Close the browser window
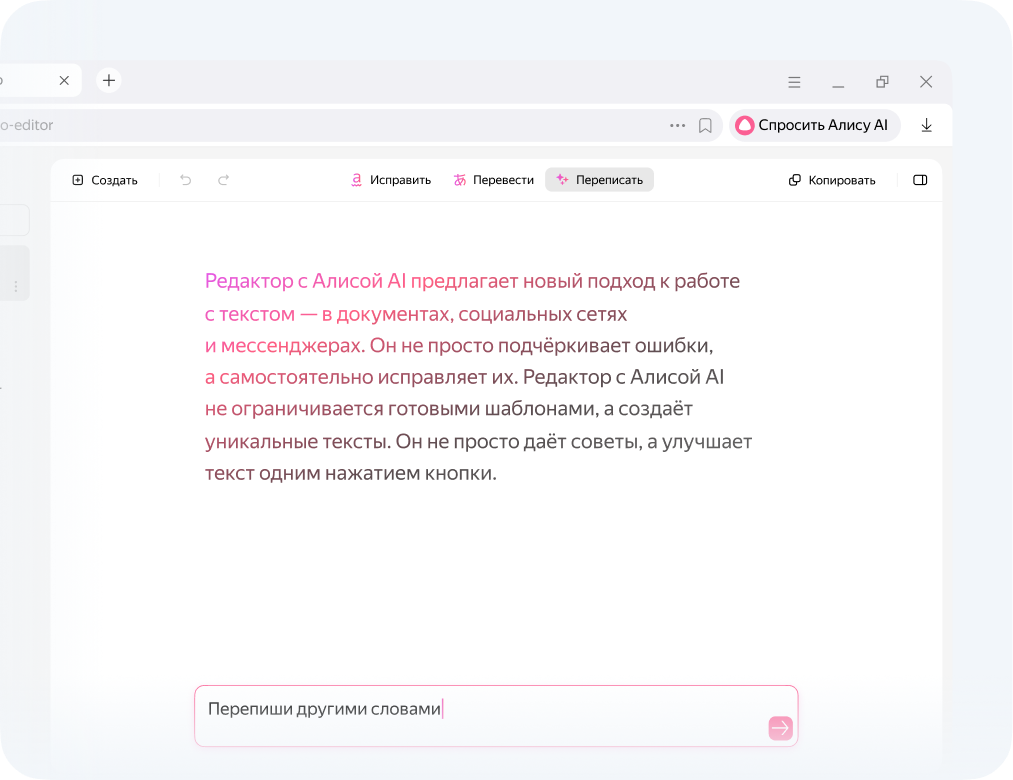1013x780 pixels. [926, 82]
